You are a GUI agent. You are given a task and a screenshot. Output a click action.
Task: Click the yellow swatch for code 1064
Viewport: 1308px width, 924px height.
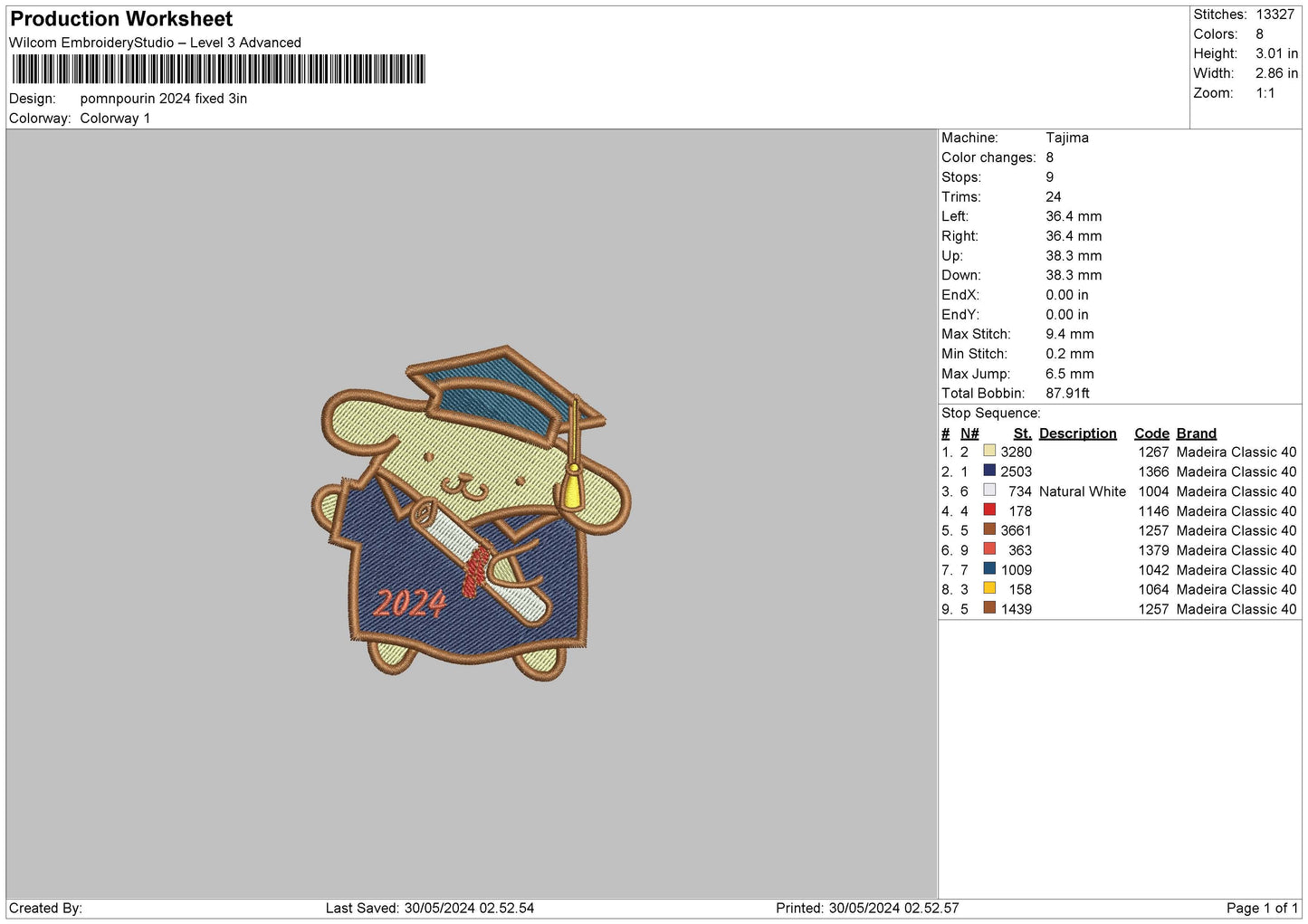point(989,588)
